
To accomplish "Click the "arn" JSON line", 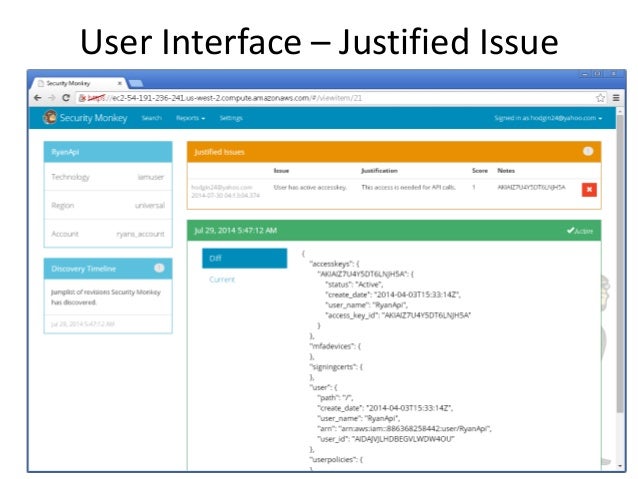I will (x=404, y=429).
